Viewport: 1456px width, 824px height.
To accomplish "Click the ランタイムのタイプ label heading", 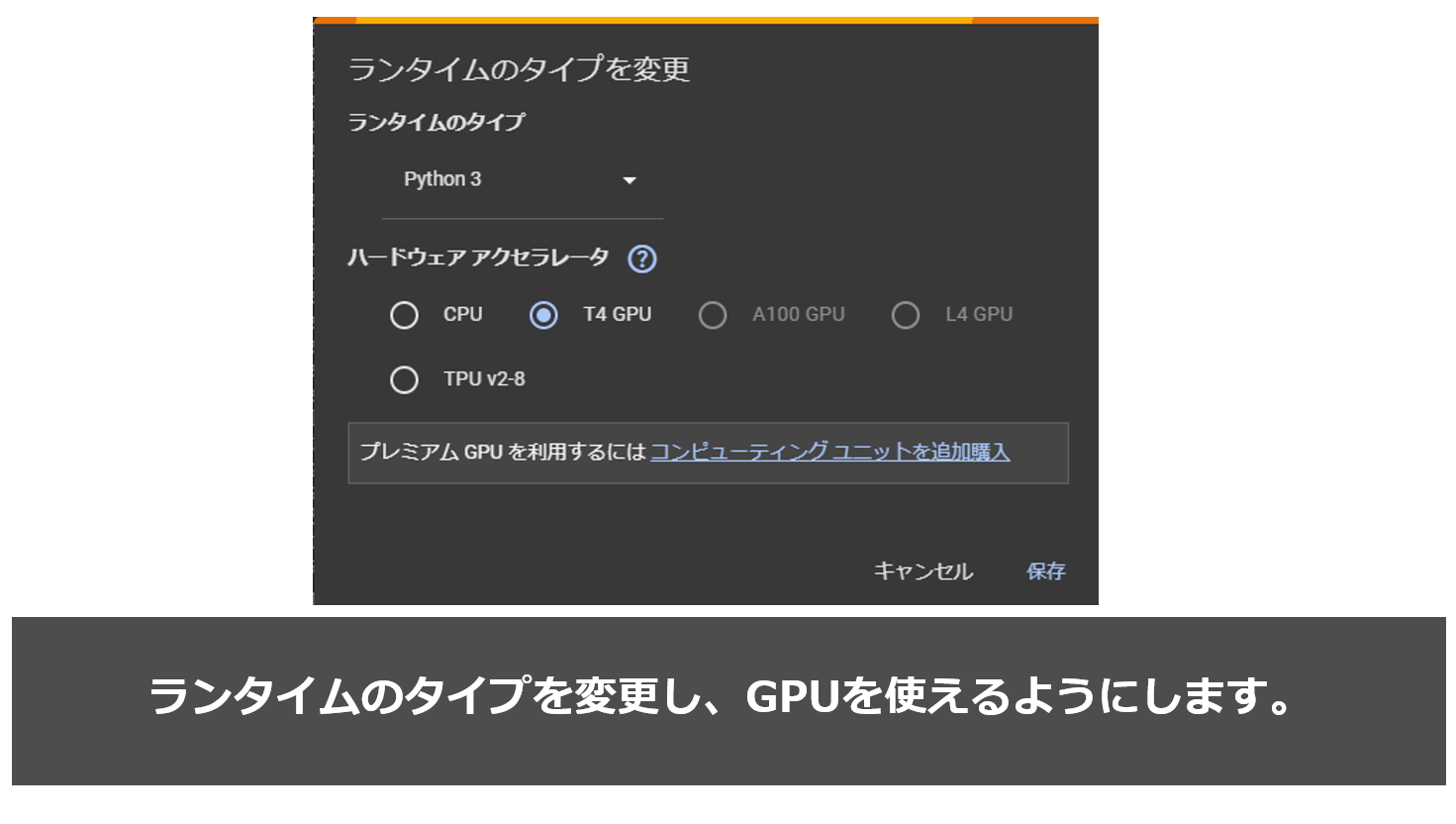I will pos(437,122).
